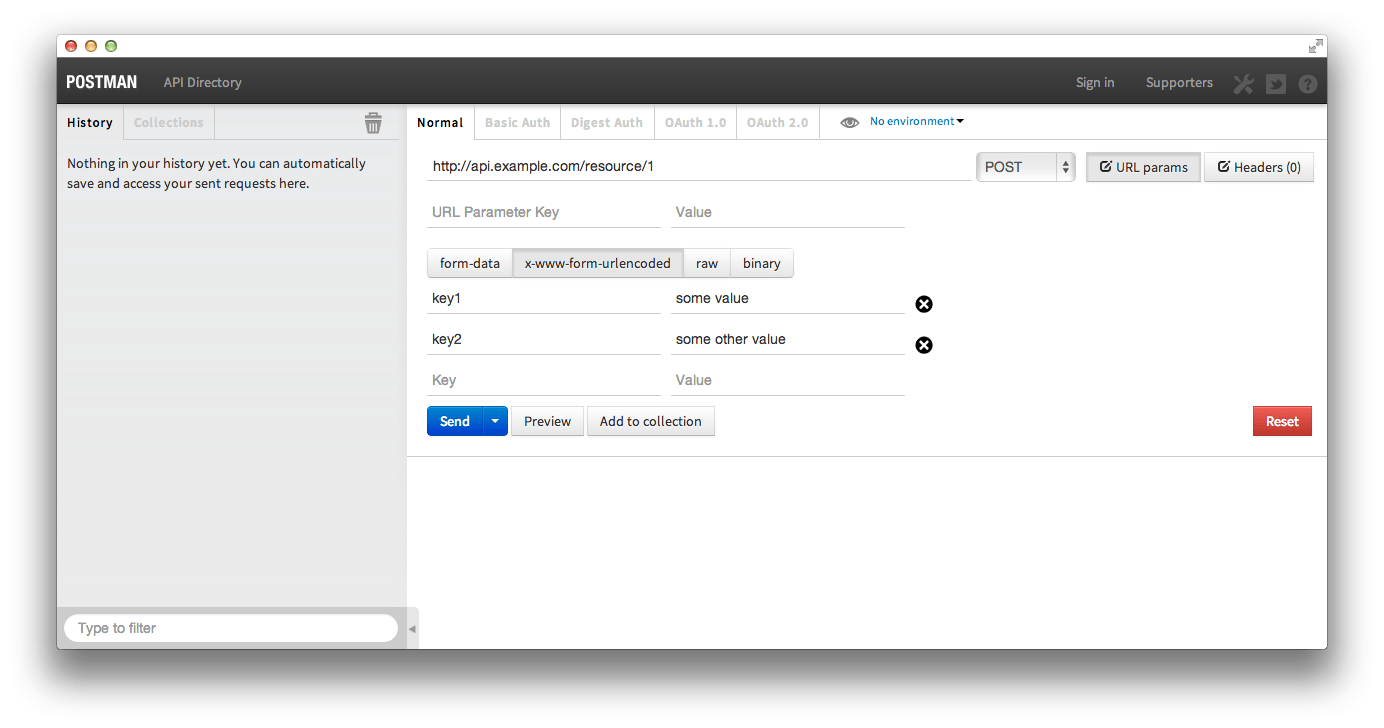Open the POST method dropdown
1384x728 pixels.
click(x=1025, y=167)
